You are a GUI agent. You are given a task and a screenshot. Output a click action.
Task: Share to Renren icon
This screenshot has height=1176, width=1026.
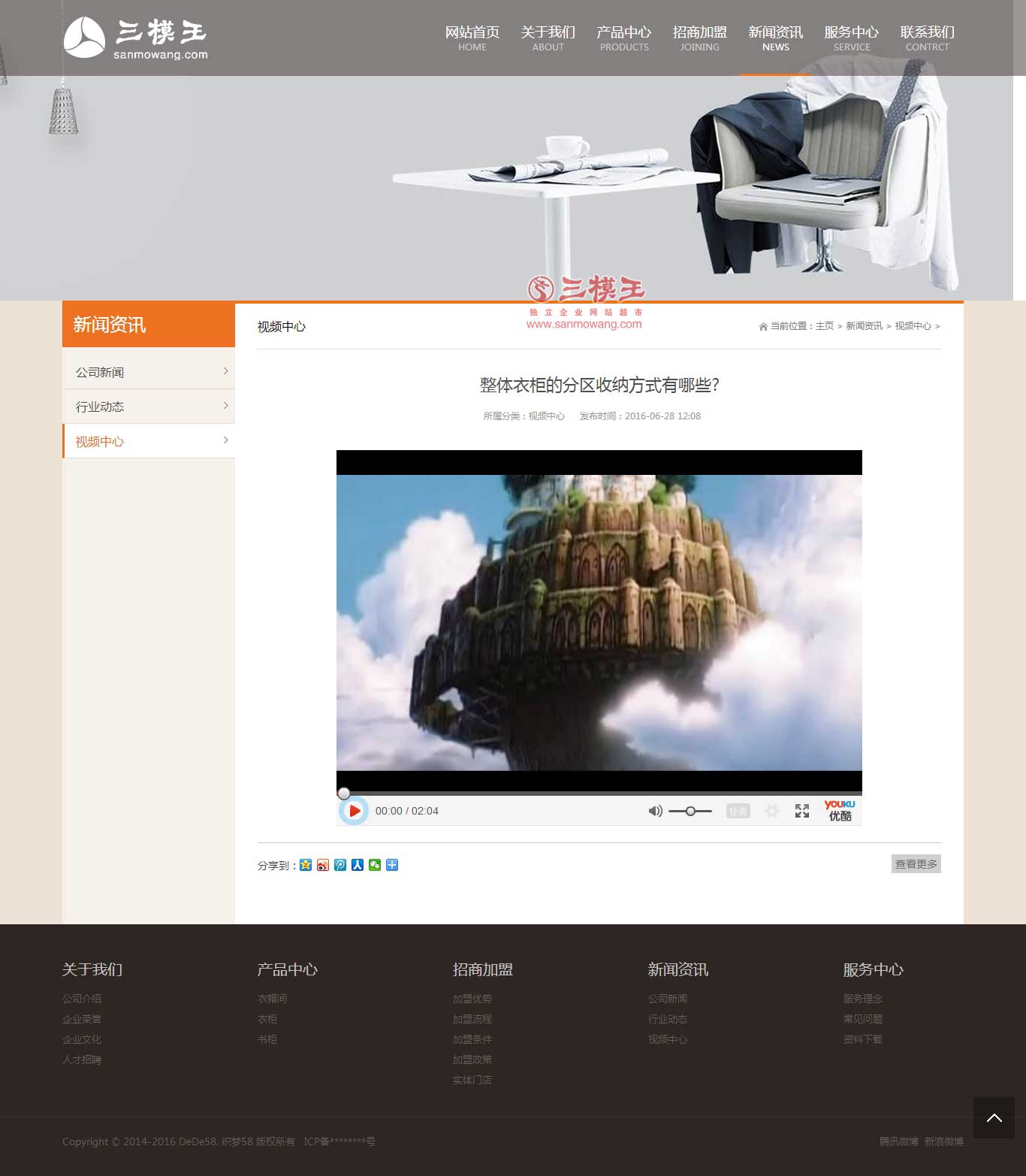tap(358, 865)
